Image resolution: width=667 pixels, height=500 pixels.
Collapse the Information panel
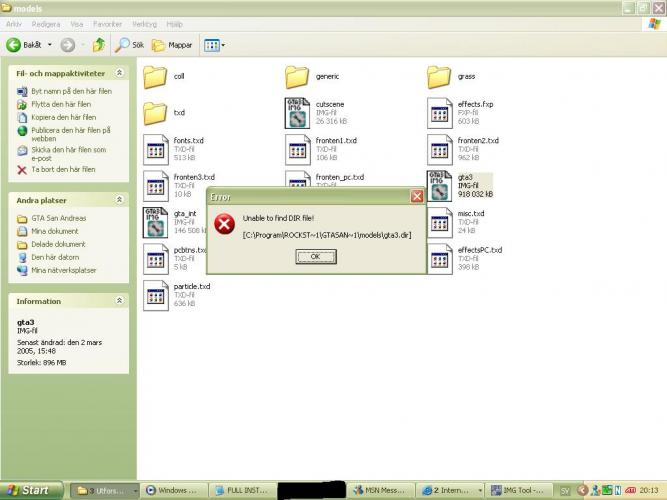coord(120,300)
